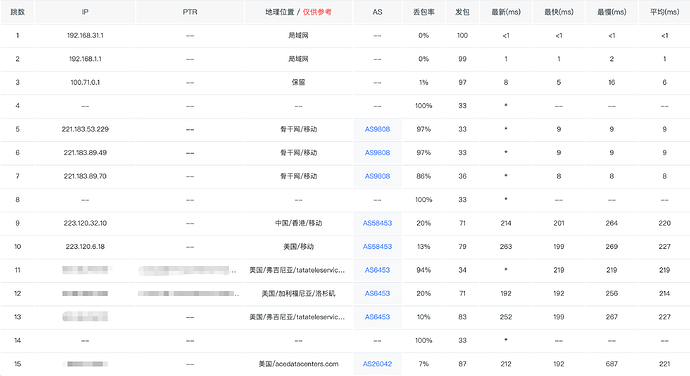The image size is (690, 376).
Task: Click AS58453 link for 223.120.6.18
Action: point(377,247)
